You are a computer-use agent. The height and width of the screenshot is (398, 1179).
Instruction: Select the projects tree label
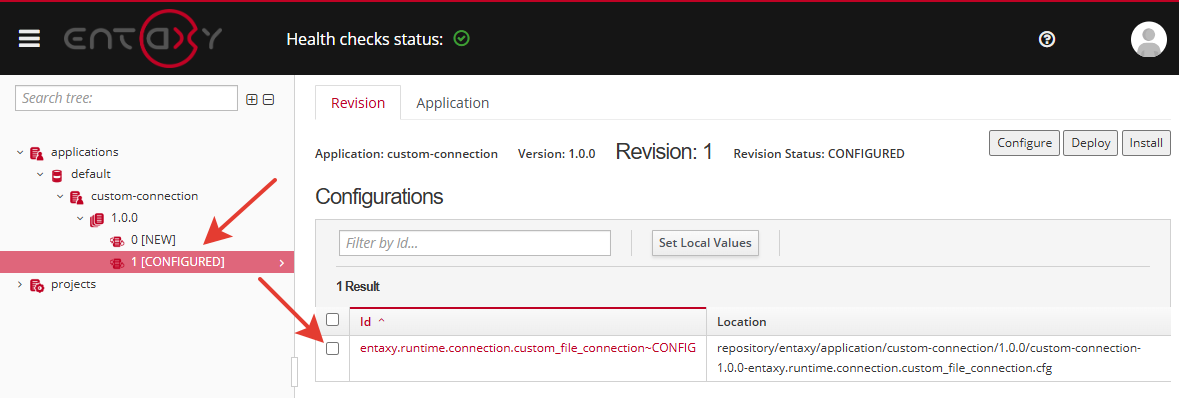tap(74, 284)
